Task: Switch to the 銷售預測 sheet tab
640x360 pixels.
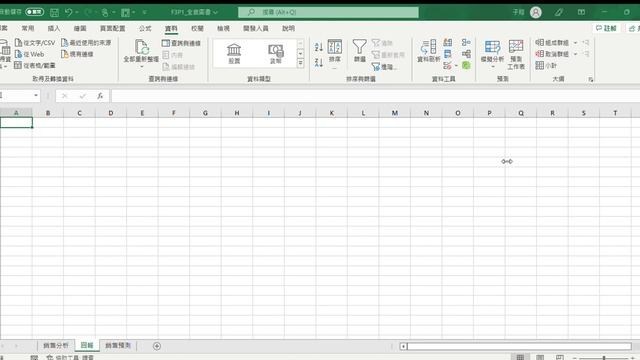Action: [x=118, y=345]
